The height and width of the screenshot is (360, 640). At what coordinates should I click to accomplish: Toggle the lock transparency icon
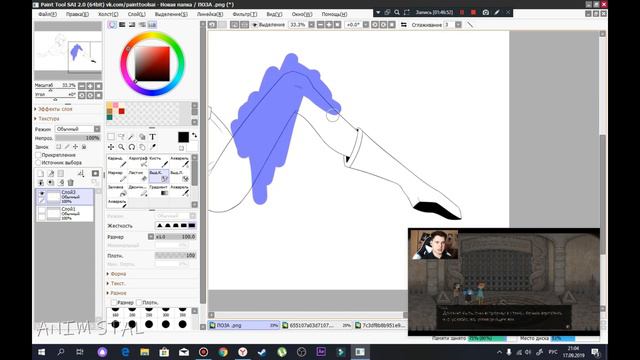58,147
